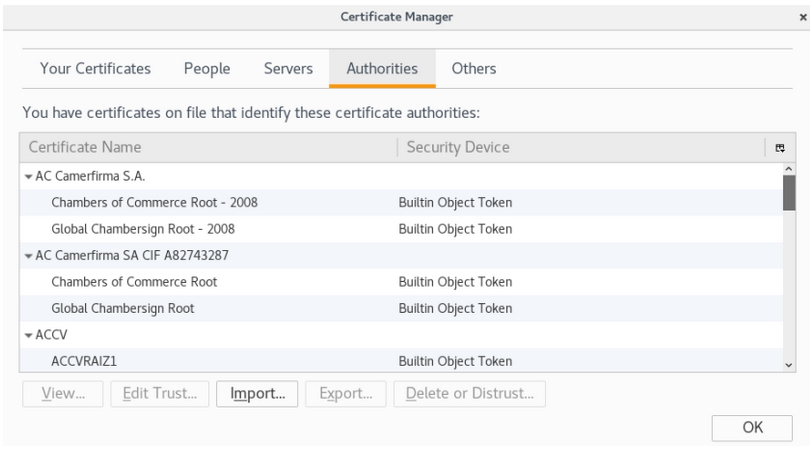The image size is (810, 461).
Task: Click the column picker icon in table header
Action: [x=782, y=148]
